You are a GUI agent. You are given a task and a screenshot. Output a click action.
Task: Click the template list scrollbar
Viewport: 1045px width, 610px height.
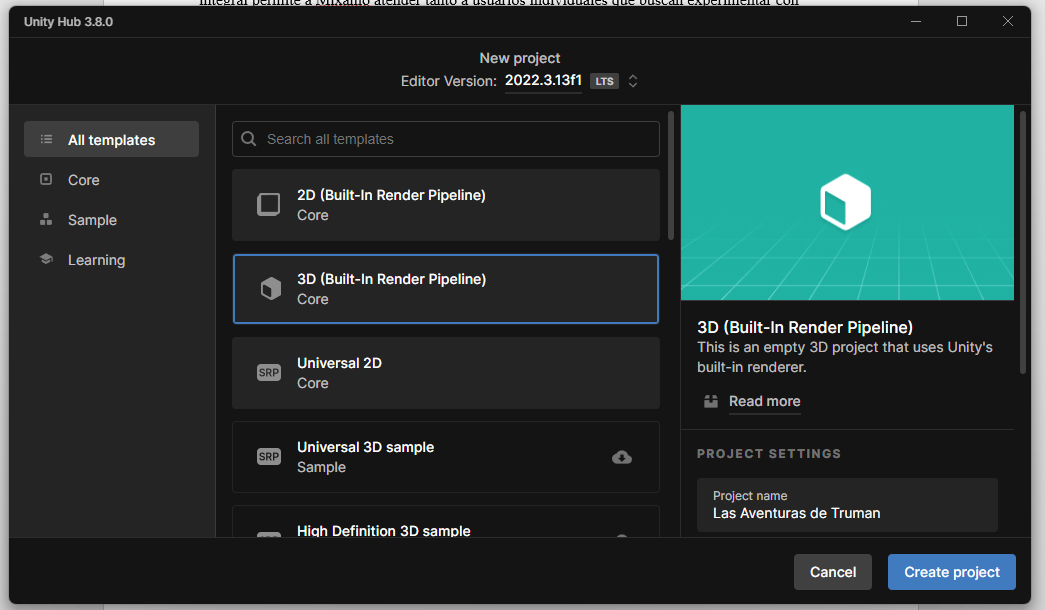pyautogui.click(x=670, y=175)
